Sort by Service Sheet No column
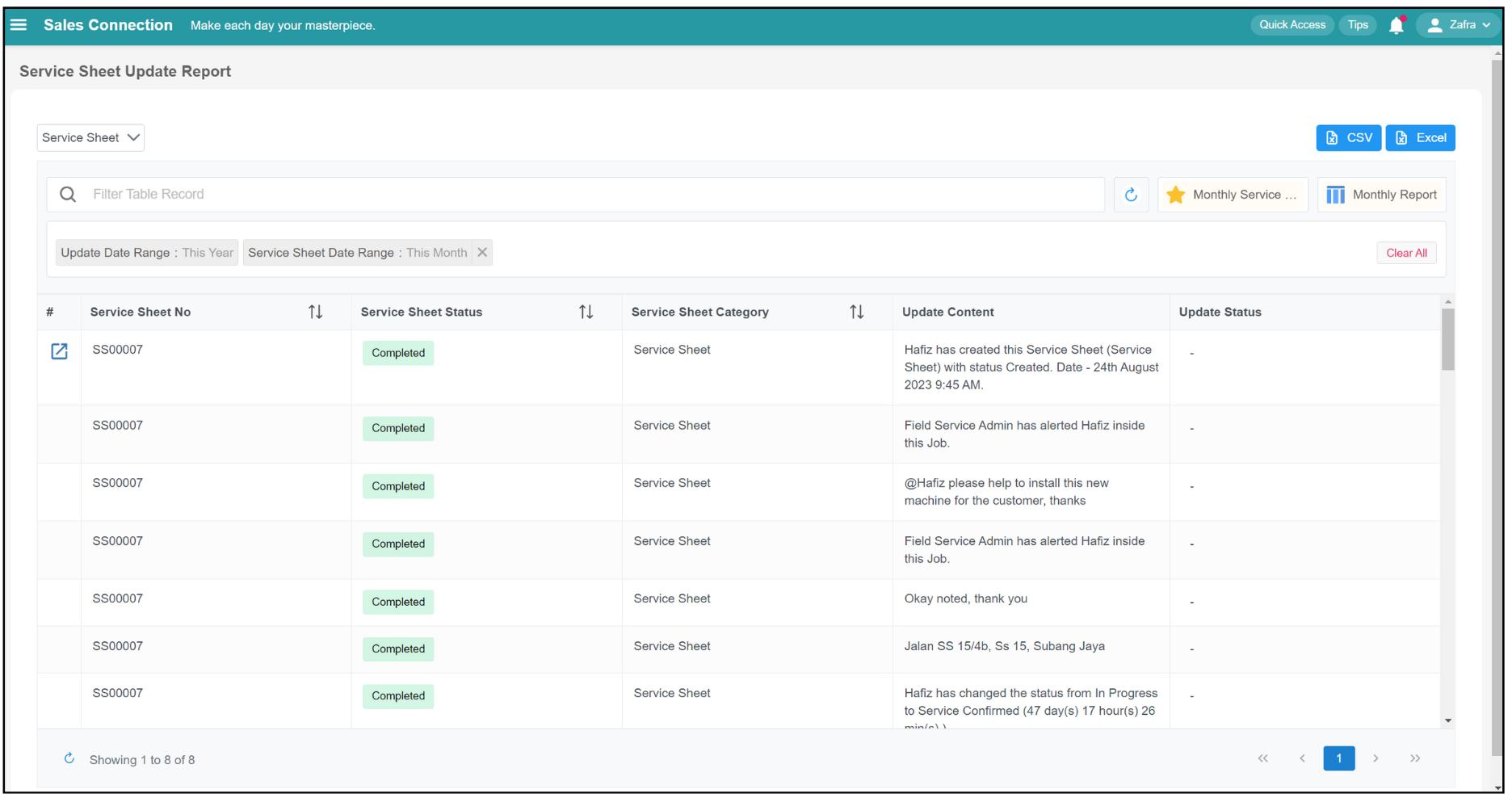 [x=315, y=313]
